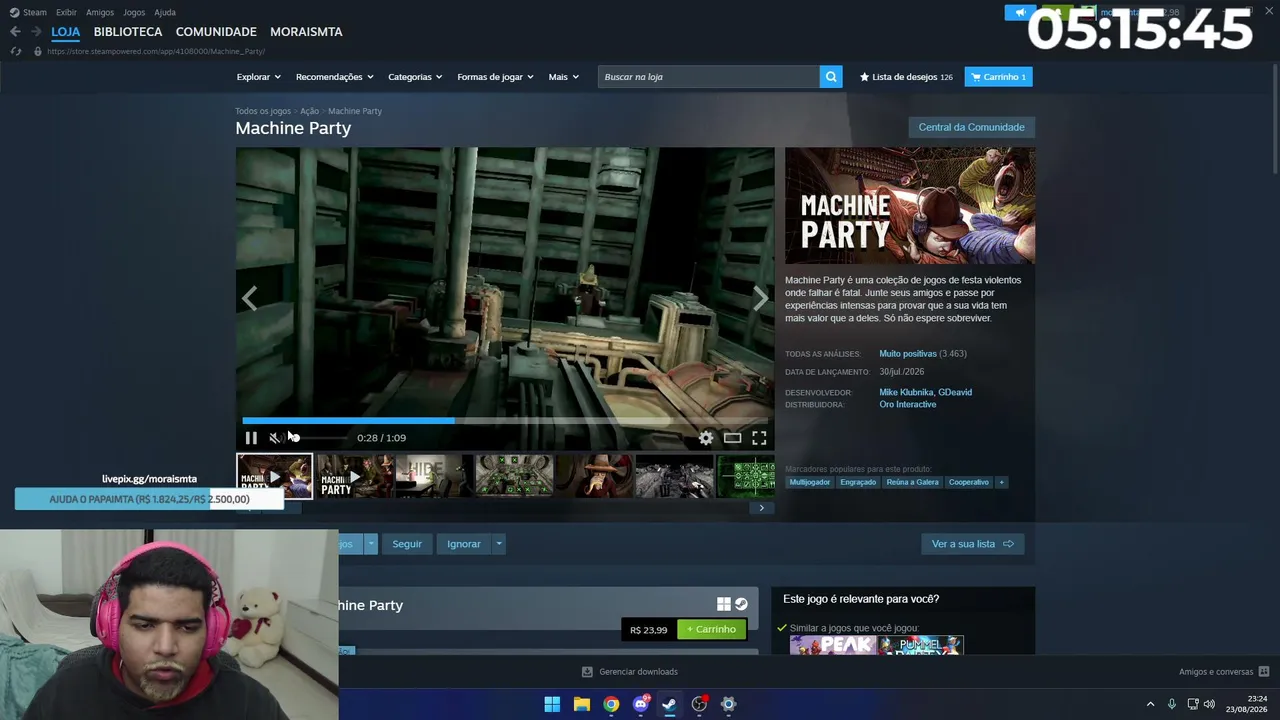Switch to the LOJA tab

click(66, 32)
